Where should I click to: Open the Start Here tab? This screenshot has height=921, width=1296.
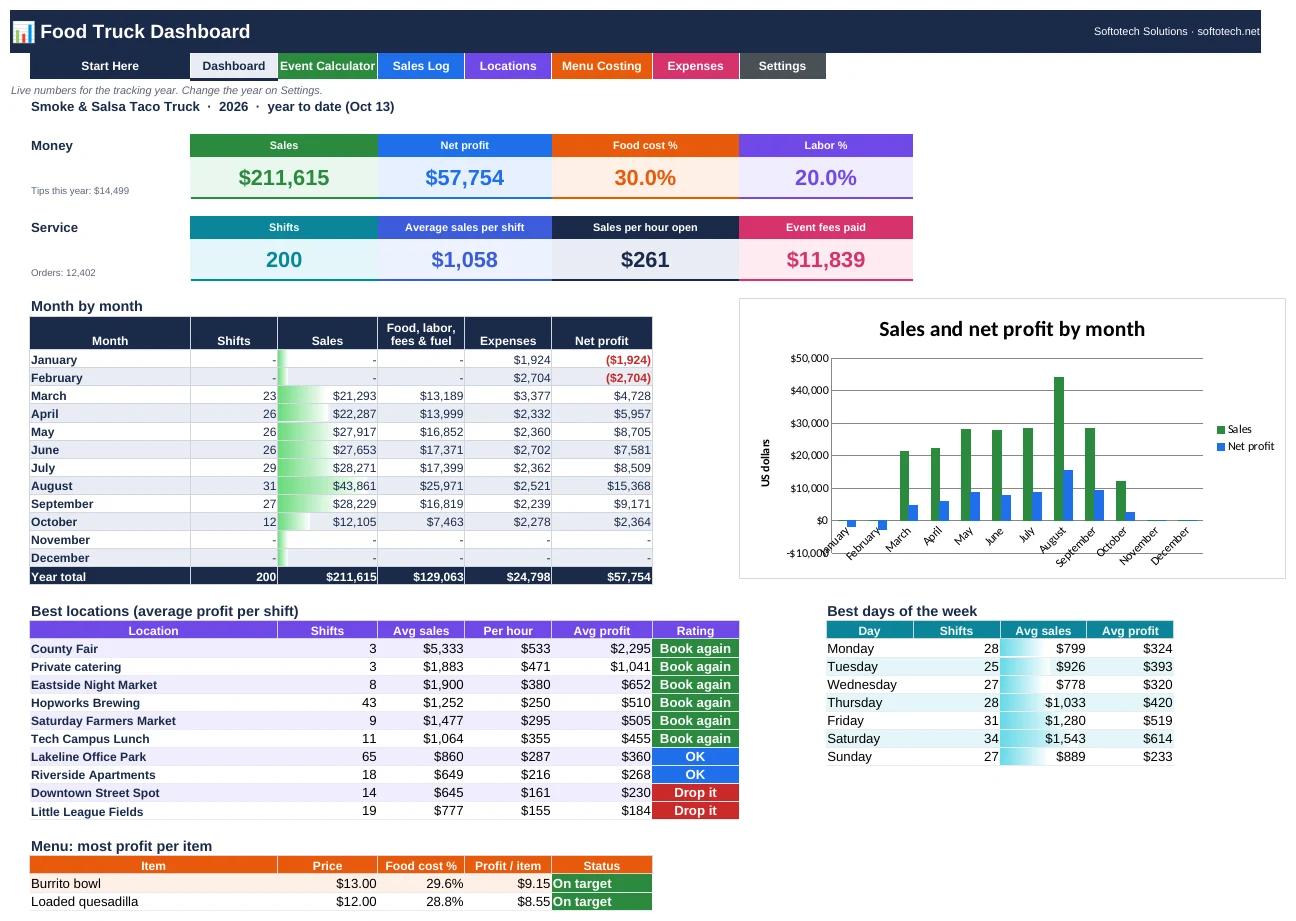(x=110, y=66)
